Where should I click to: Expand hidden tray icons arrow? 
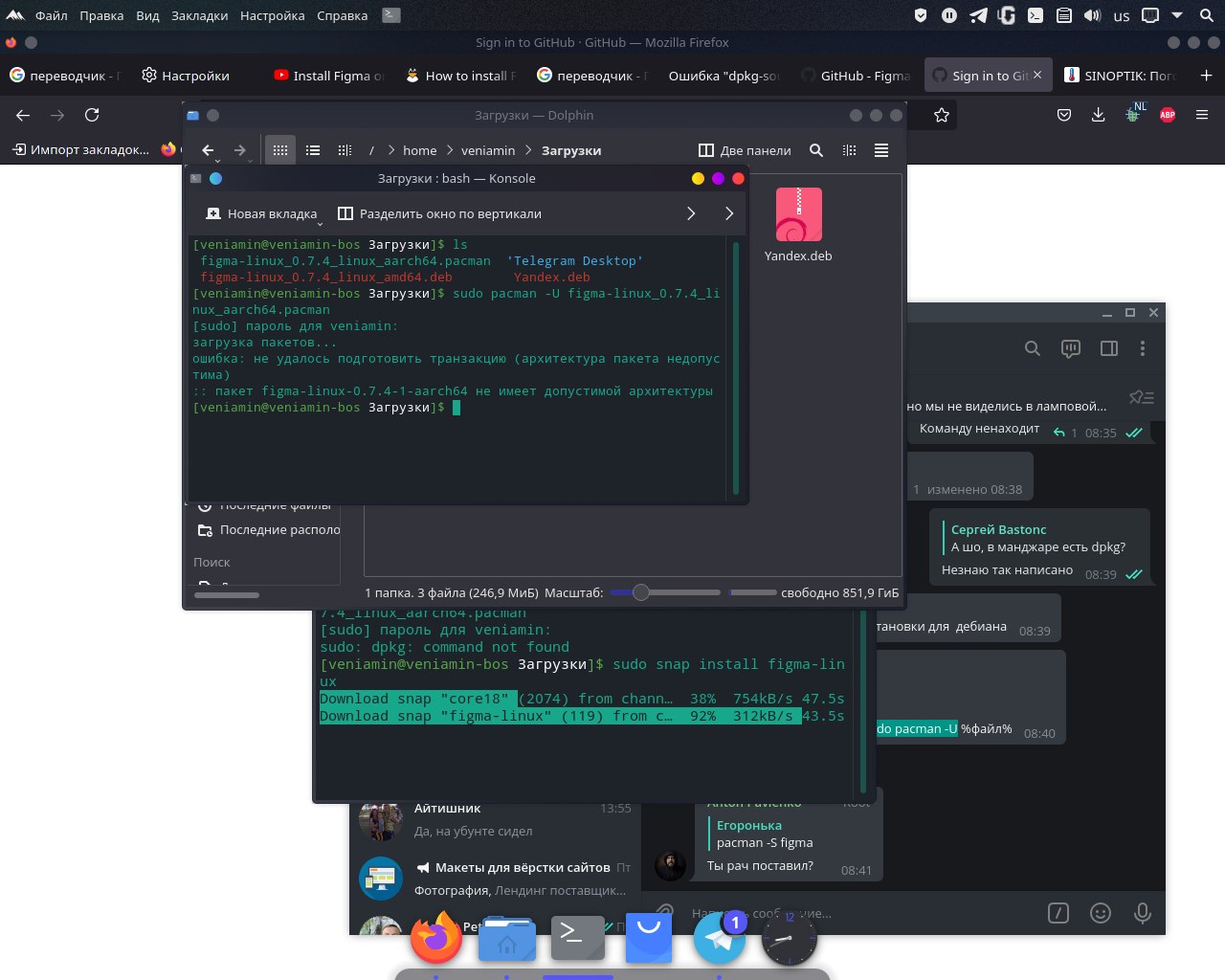coord(1178,15)
